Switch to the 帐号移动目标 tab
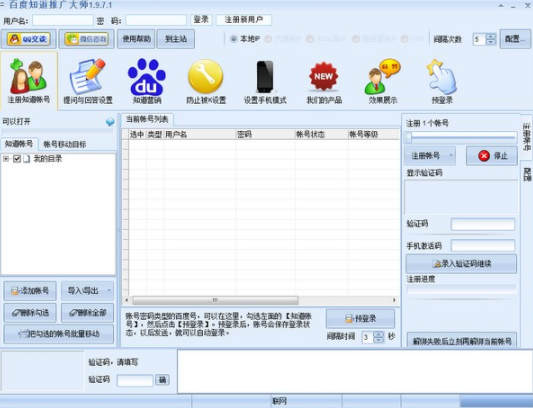This screenshot has height=408, width=533. point(65,144)
